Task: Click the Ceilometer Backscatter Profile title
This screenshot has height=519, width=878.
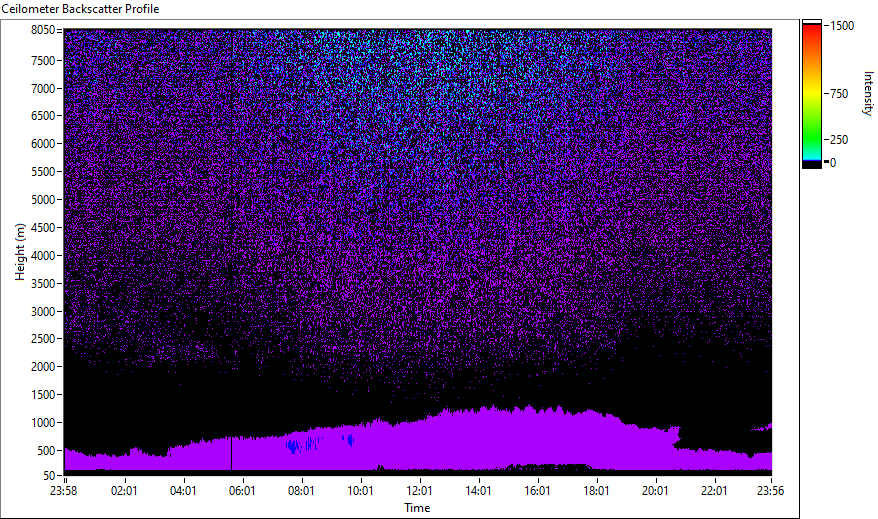Action: (x=81, y=9)
